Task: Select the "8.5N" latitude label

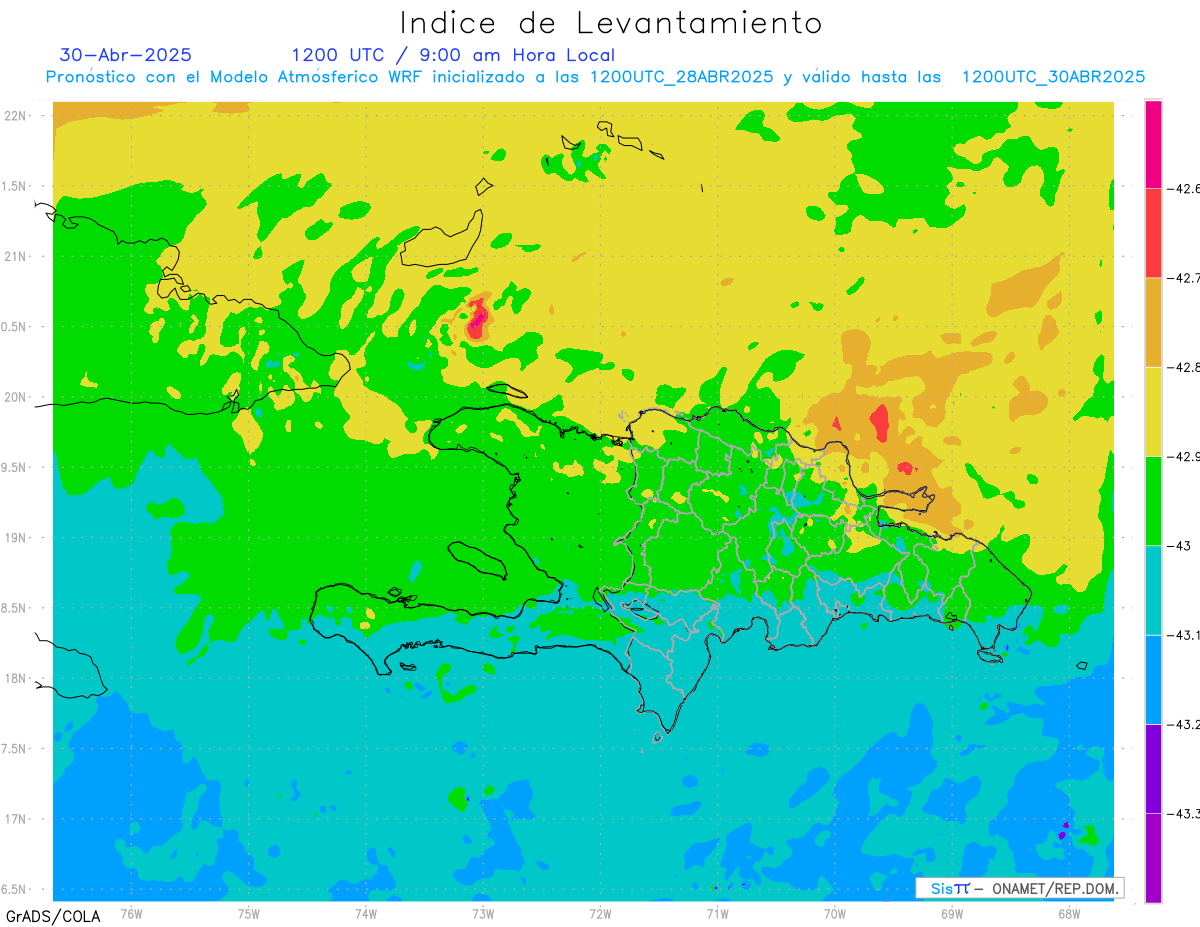Action: click(14, 608)
